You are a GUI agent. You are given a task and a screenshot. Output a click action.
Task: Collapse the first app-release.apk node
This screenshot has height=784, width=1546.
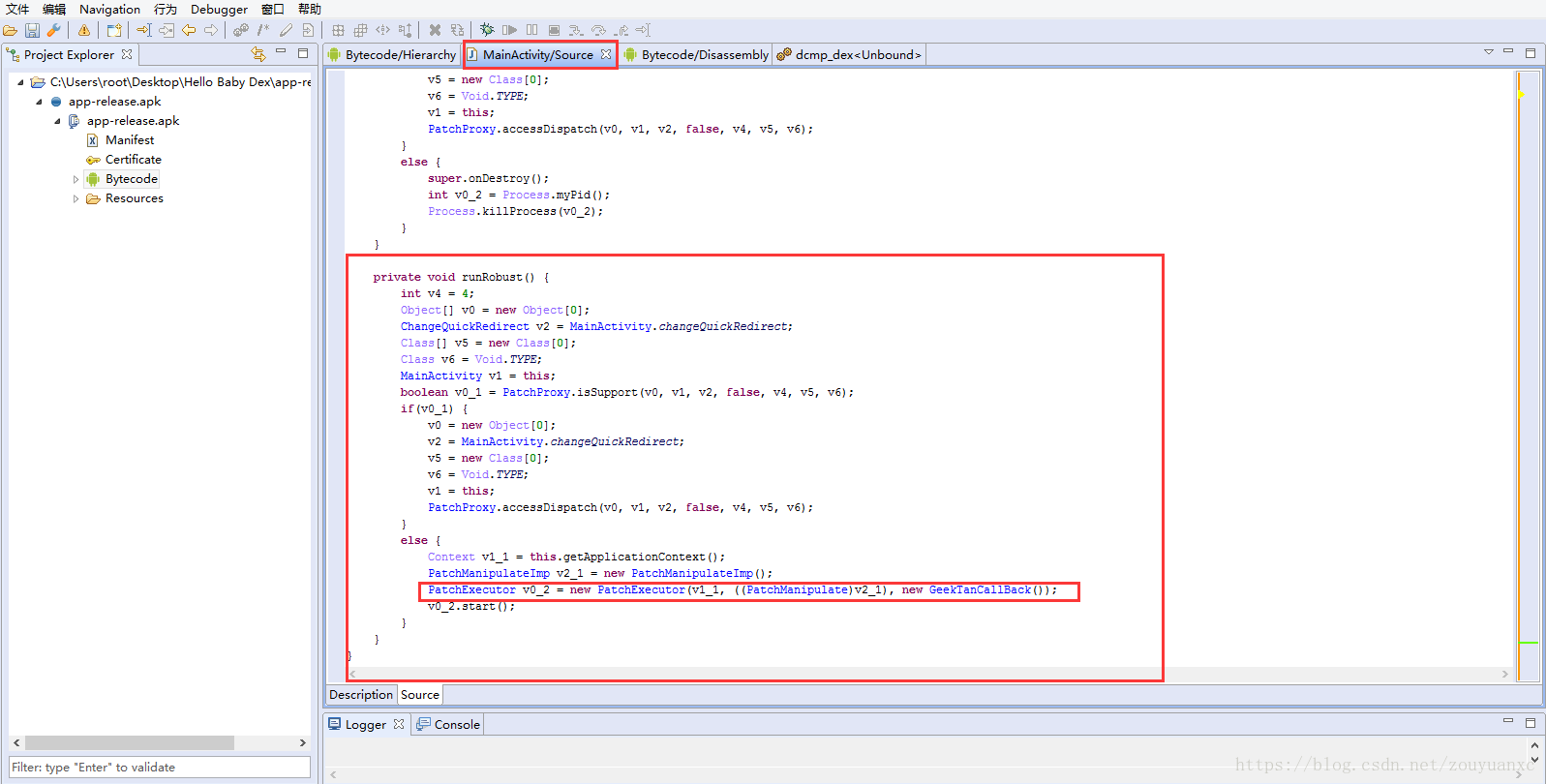tap(39, 102)
